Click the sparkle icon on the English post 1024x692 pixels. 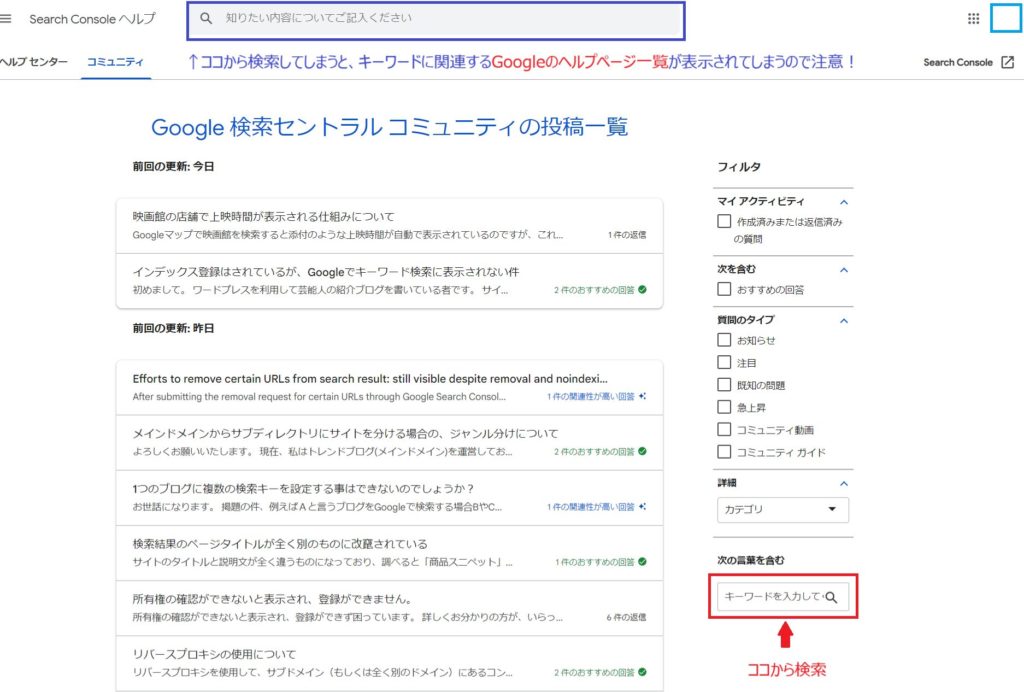coord(642,395)
